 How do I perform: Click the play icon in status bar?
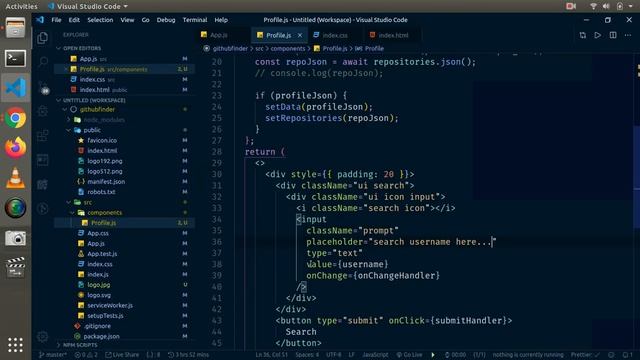click(x=433, y=355)
